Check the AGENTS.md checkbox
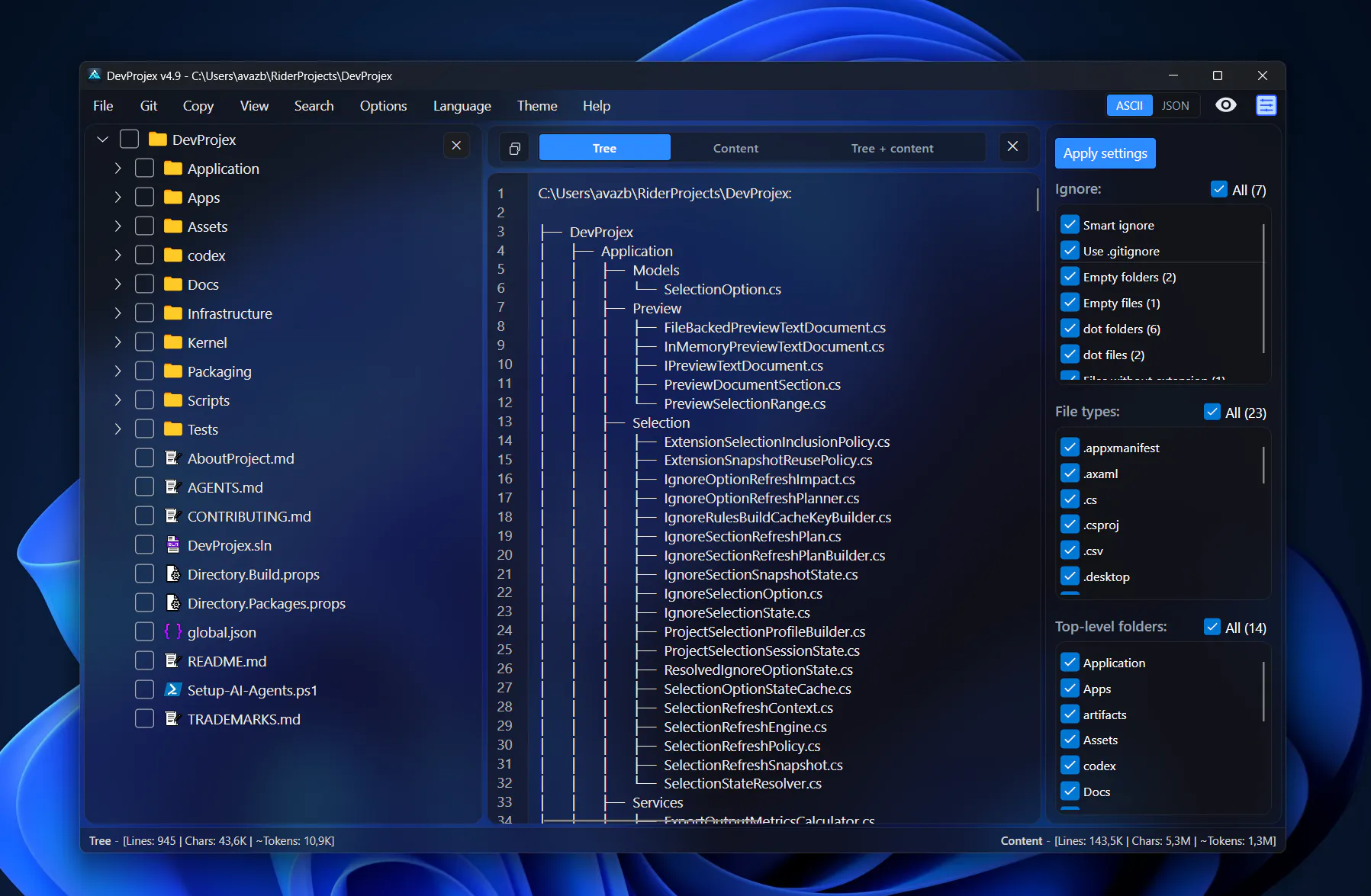Viewport: 1371px width, 896px height. click(144, 487)
